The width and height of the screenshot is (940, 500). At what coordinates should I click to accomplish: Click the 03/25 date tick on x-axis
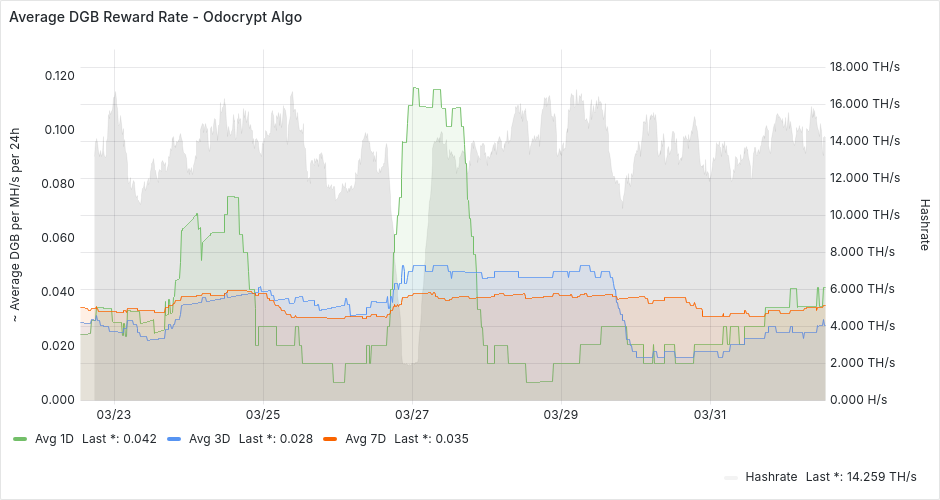pos(262,415)
